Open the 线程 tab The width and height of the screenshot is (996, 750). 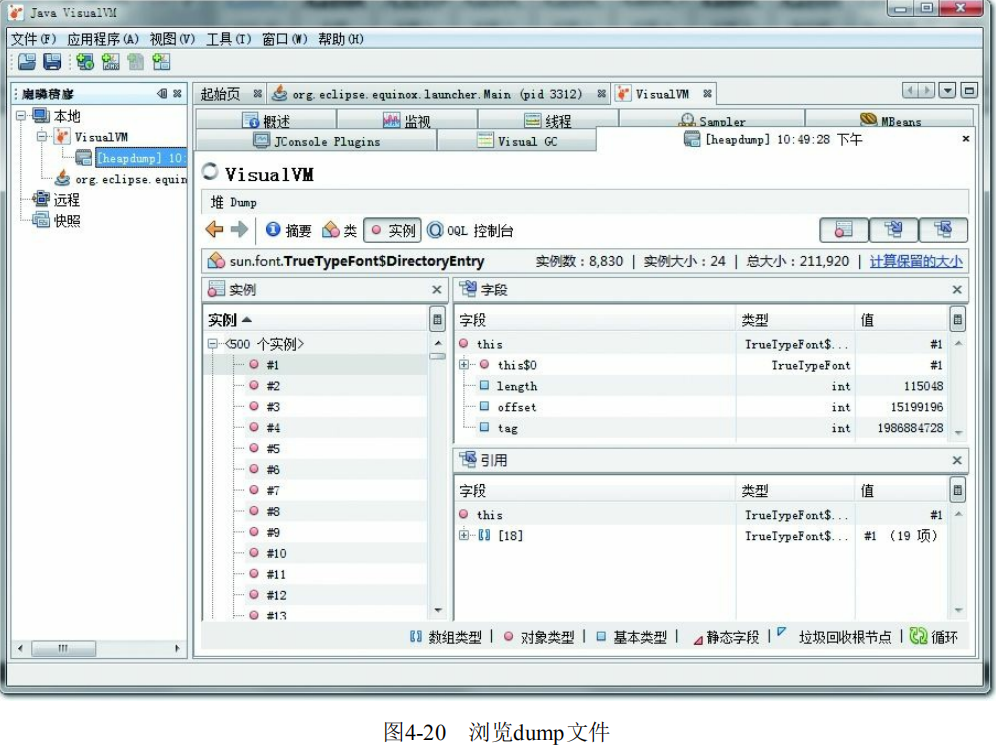click(x=548, y=120)
